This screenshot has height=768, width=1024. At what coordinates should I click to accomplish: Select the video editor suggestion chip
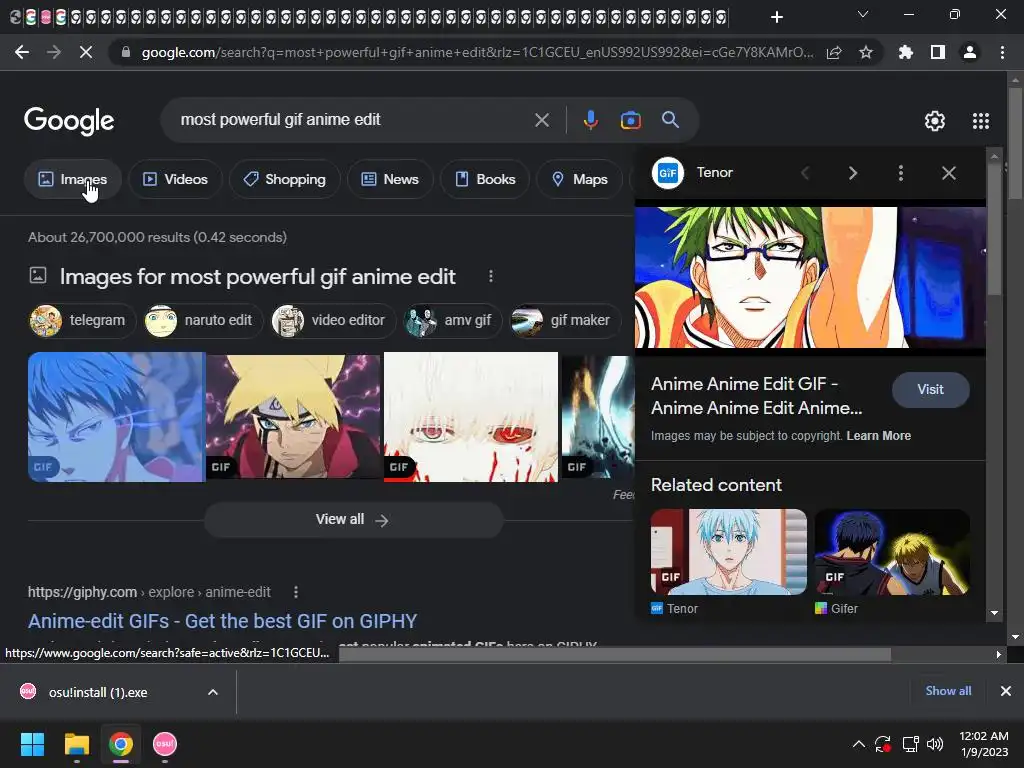point(333,321)
